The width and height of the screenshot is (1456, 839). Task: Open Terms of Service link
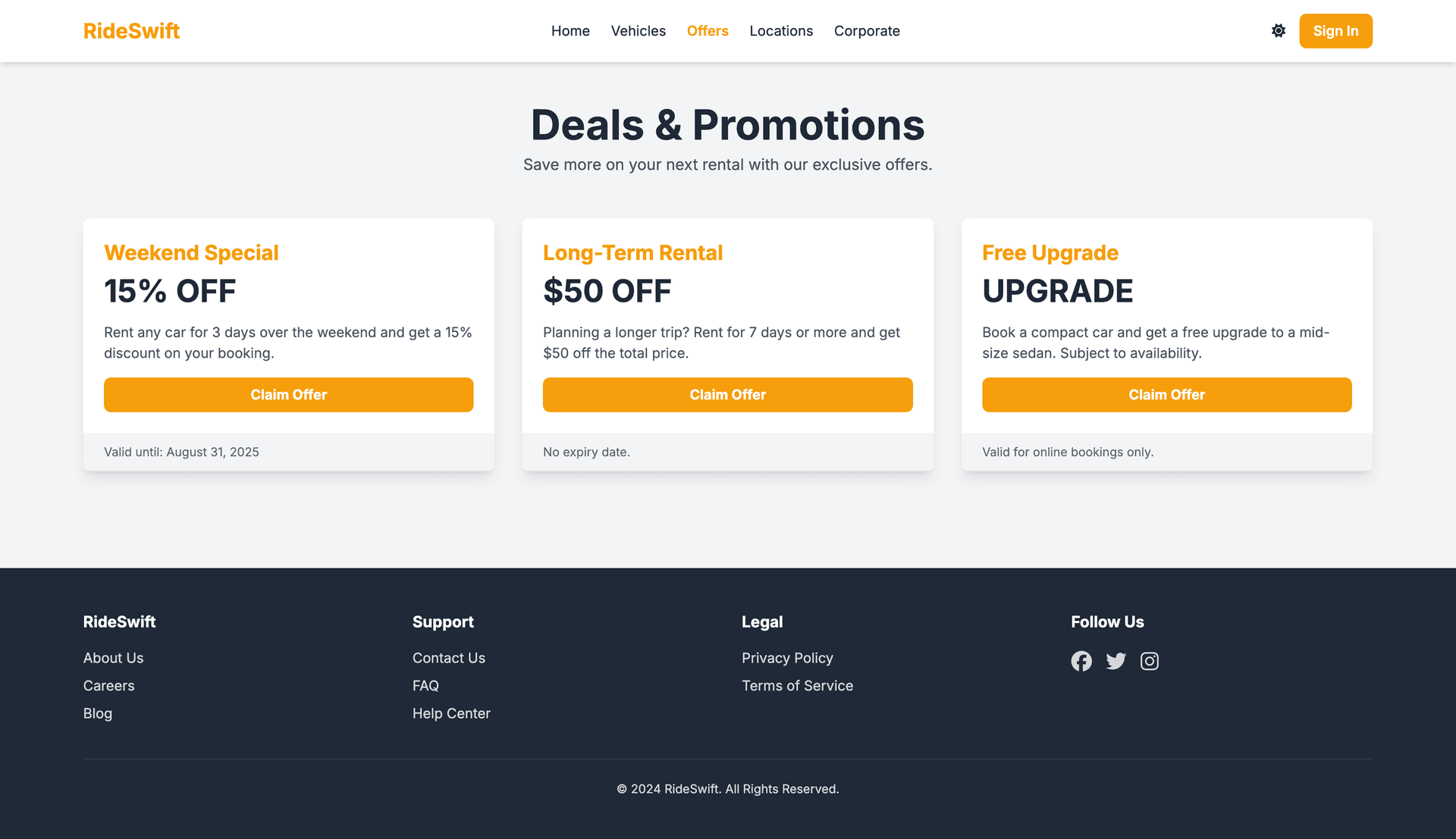(x=797, y=686)
